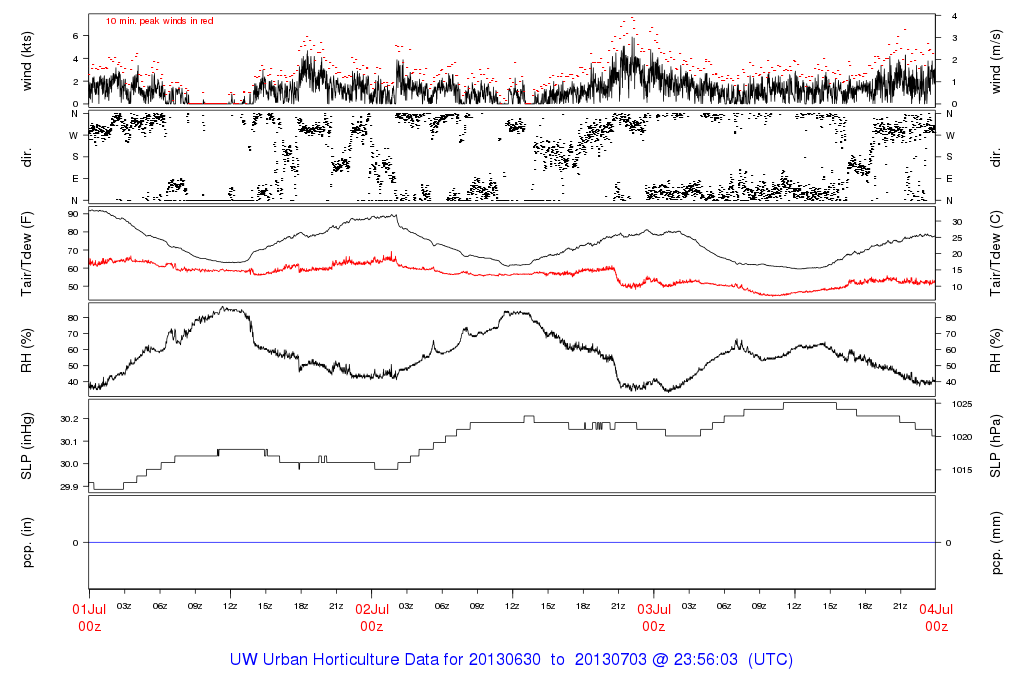This screenshot has width=1024, height=700.
Task: Click the '30.2' pressure tick value
Action: [69, 419]
